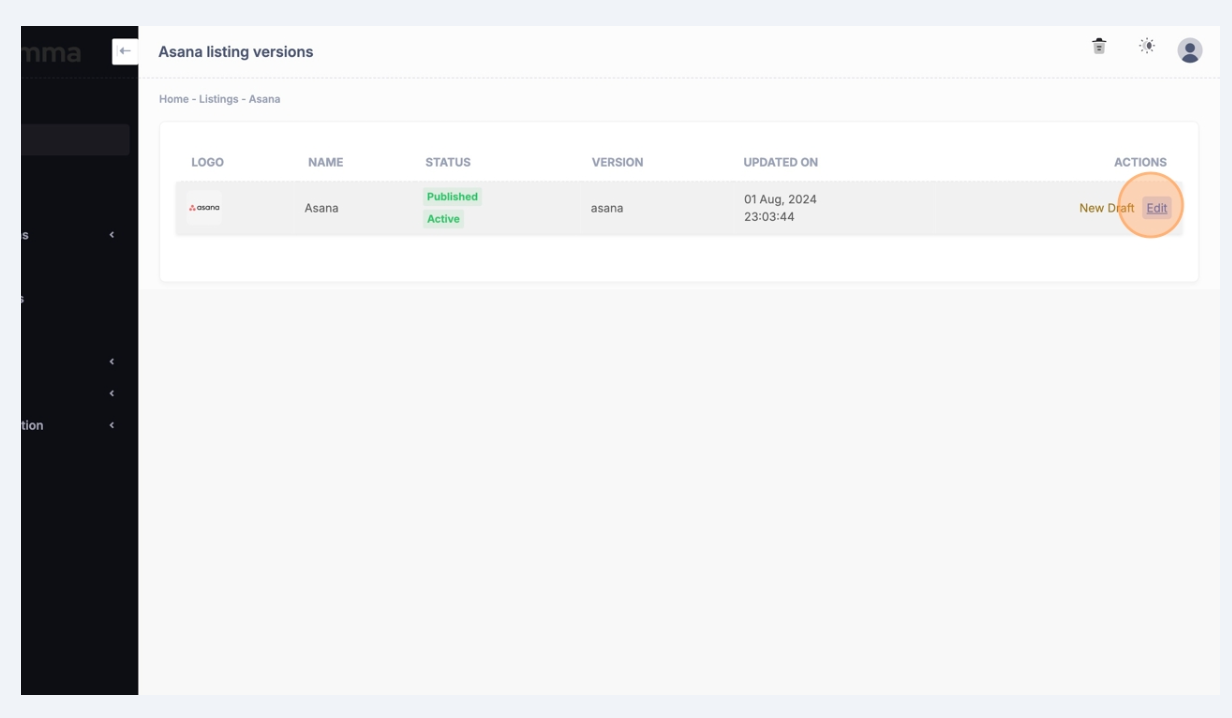Click the Asana breadcrumb item
Image resolution: width=1232 pixels, height=718 pixels.
[x=264, y=99]
